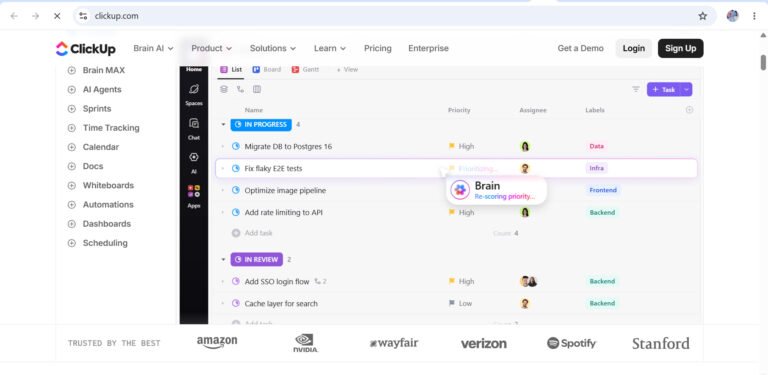Bookmark this page with star icon
This screenshot has width=768, height=375.
pos(703,16)
